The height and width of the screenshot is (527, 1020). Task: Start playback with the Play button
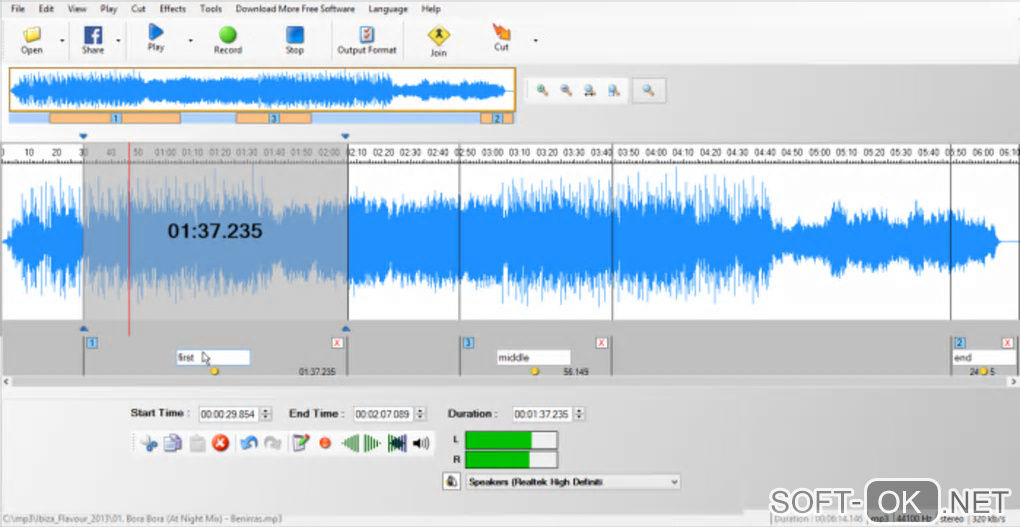(x=156, y=38)
